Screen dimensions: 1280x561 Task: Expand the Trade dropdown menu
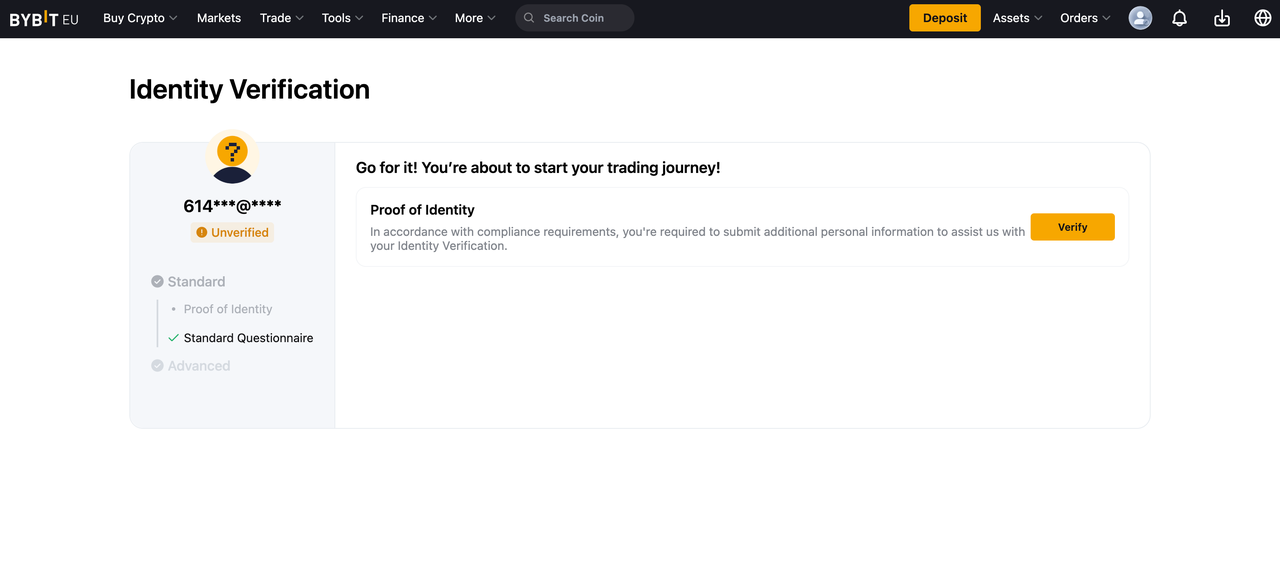point(281,18)
